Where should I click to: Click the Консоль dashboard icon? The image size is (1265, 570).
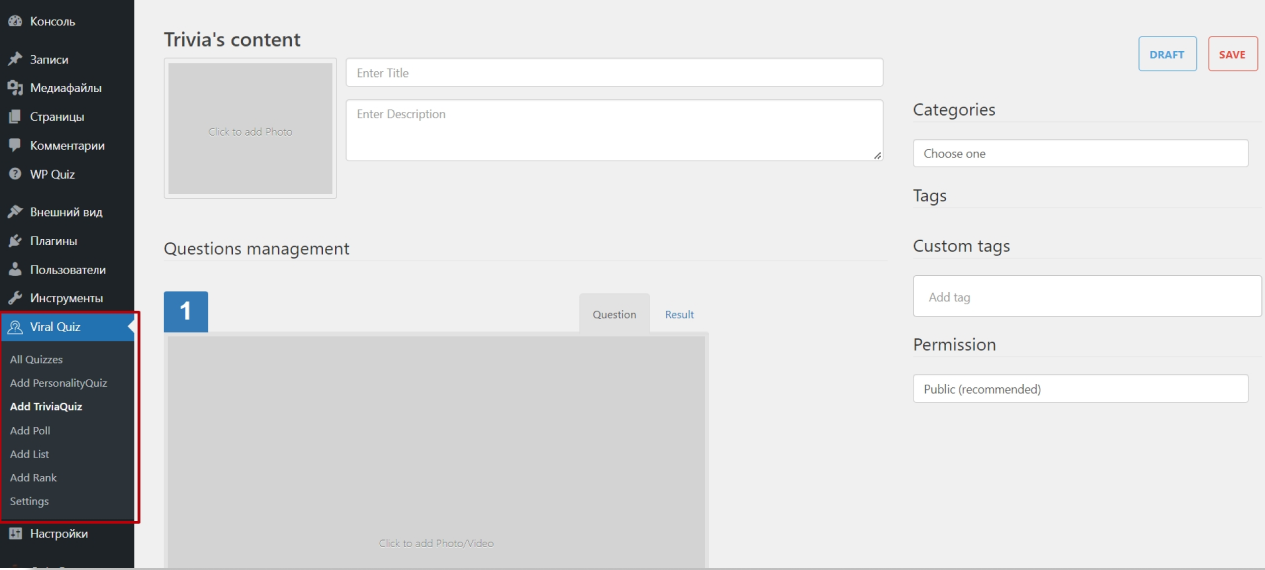[x=15, y=22]
